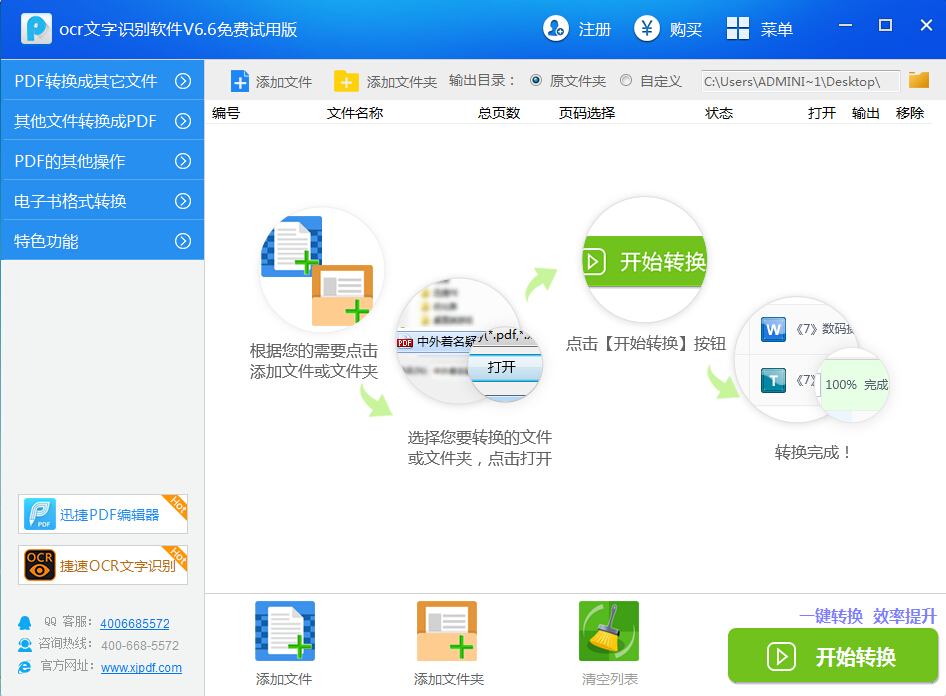The width and height of the screenshot is (946, 696).
Task: Open the 迅捷PDF编辑器 promotion icon
Action: coord(38,514)
